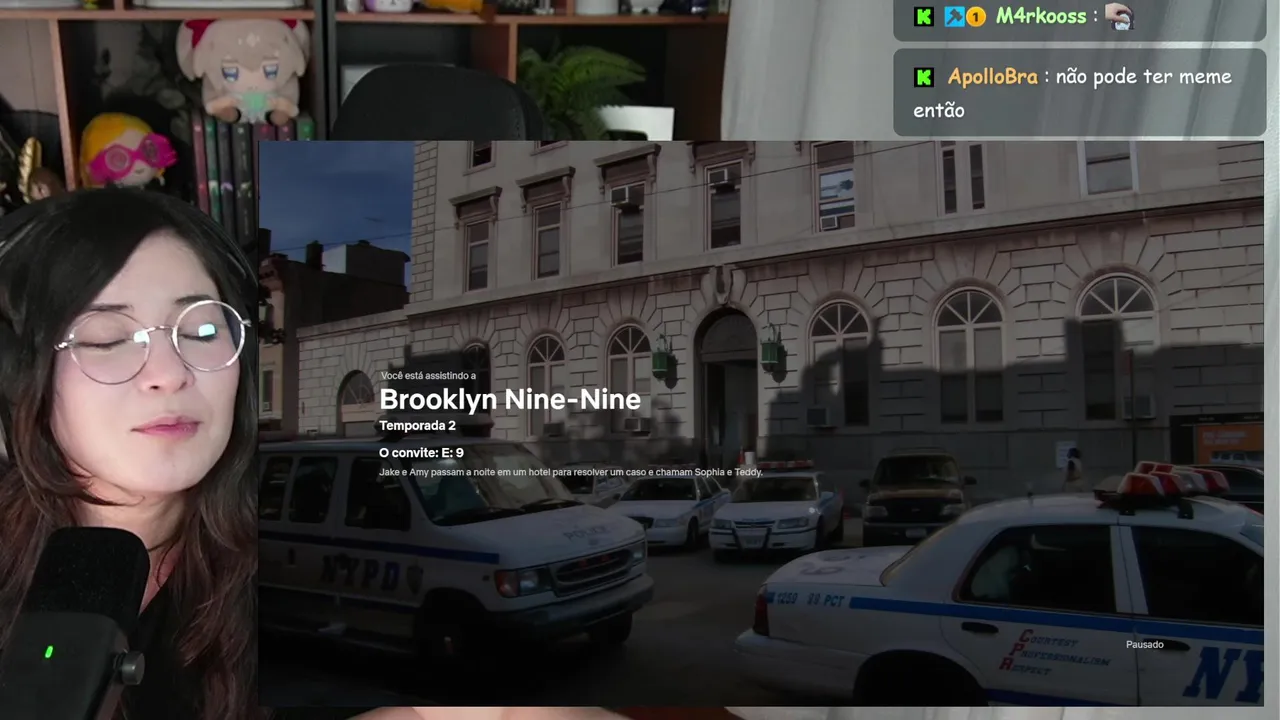Click the "Pausado" status text
This screenshot has height=720, width=1280.
(x=1144, y=645)
